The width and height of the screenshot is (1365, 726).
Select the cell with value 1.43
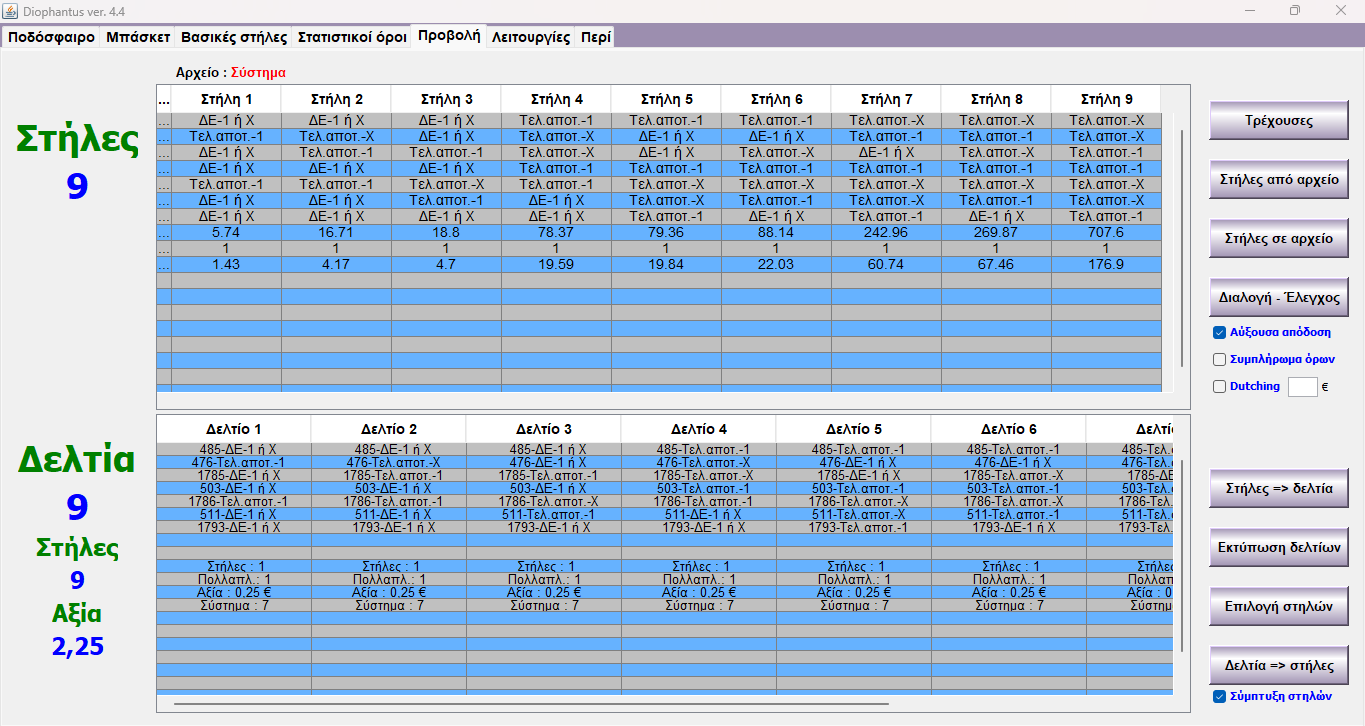[226, 264]
